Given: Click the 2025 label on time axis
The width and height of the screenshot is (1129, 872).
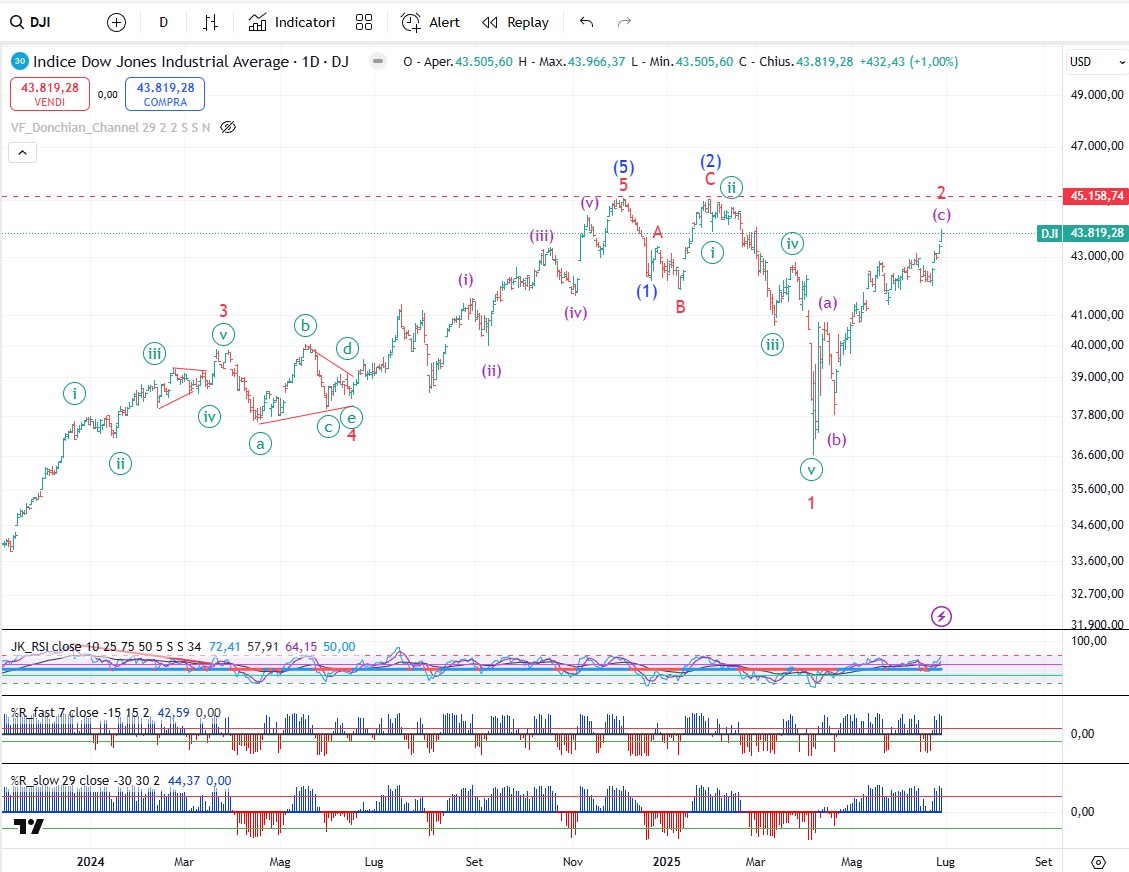Looking at the screenshot, I should 667,862.
